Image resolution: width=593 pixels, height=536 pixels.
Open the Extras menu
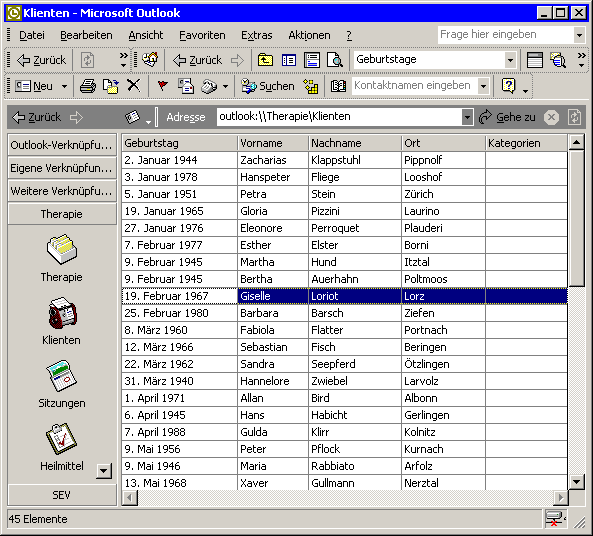tap(256, 35)
